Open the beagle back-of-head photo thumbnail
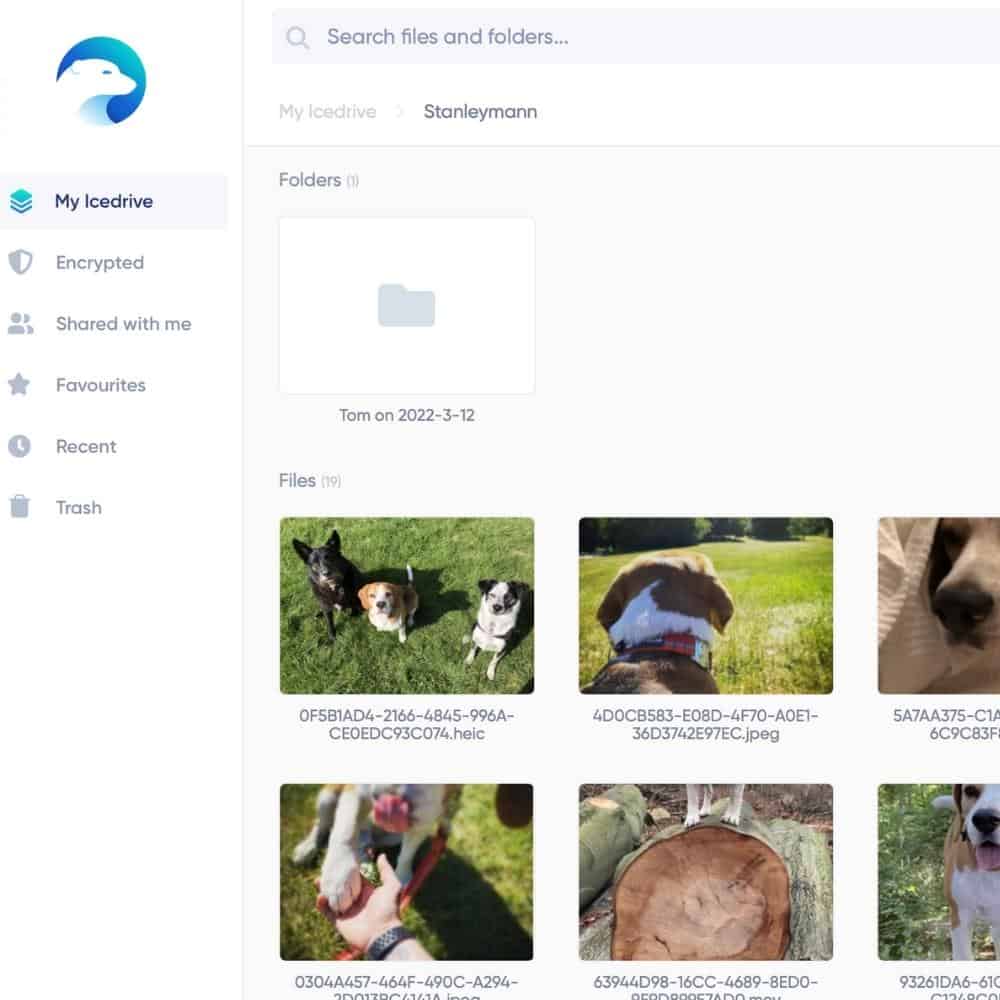This screenshot has width=1000, height=1000. (x=706, y=605)
